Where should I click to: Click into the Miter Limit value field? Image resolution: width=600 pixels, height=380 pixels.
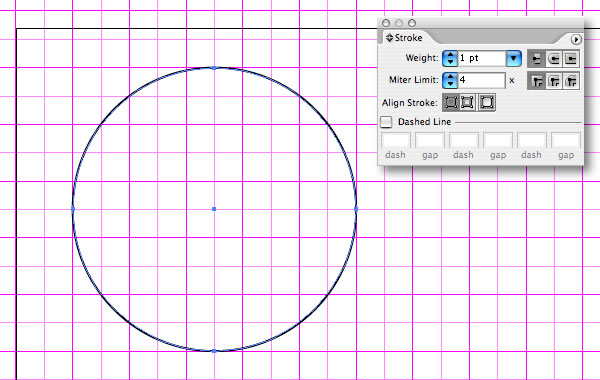pyautogui.click(x=481, y=80)
